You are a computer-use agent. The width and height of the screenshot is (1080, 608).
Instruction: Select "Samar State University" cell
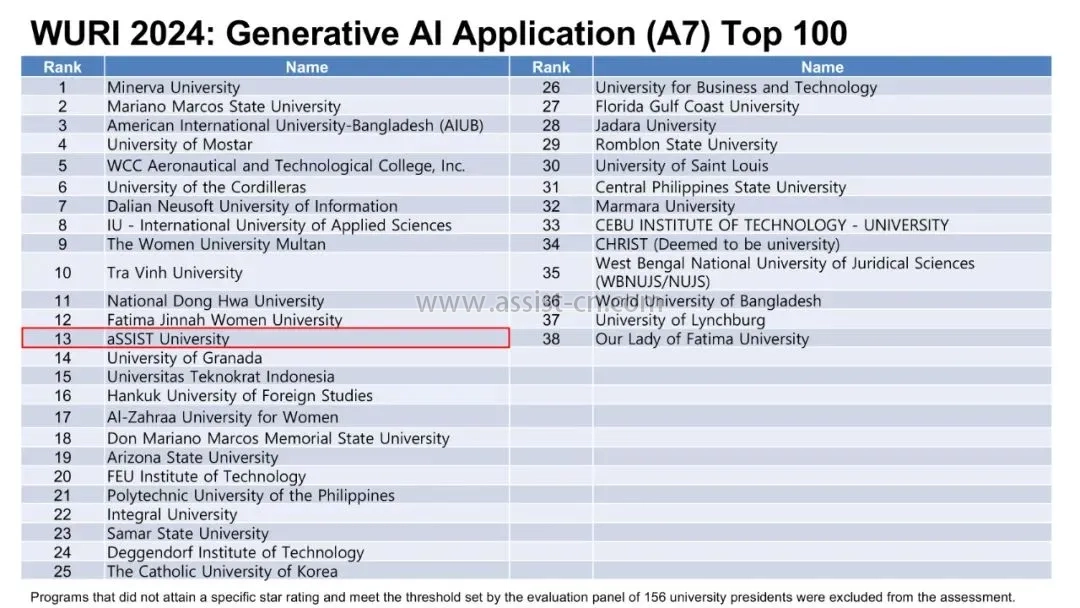point(188,534)
